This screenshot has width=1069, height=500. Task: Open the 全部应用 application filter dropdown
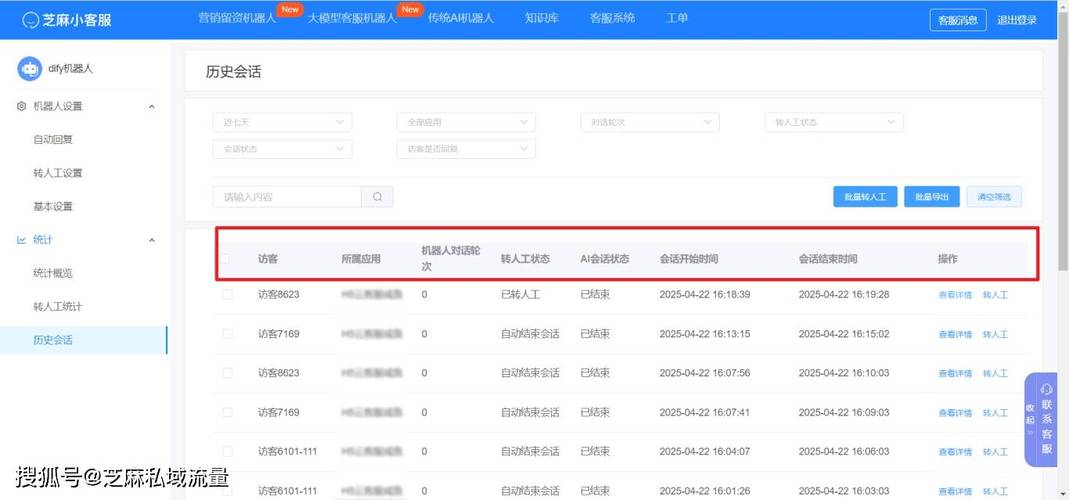(466, 122)
